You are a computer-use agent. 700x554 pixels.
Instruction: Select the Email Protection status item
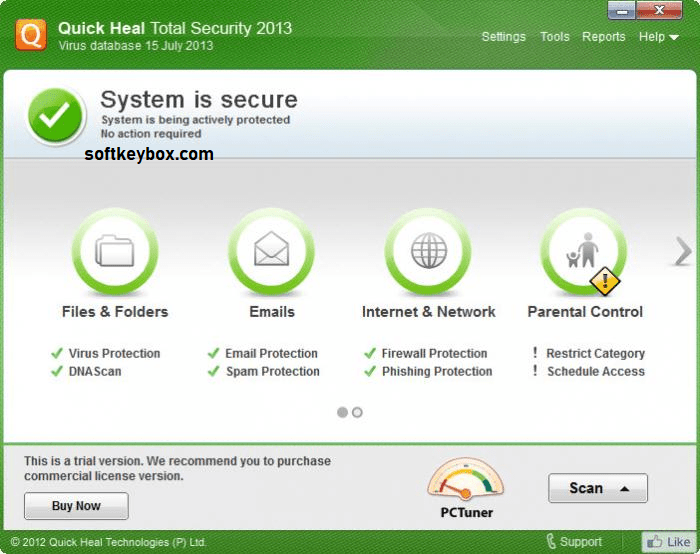262,353
